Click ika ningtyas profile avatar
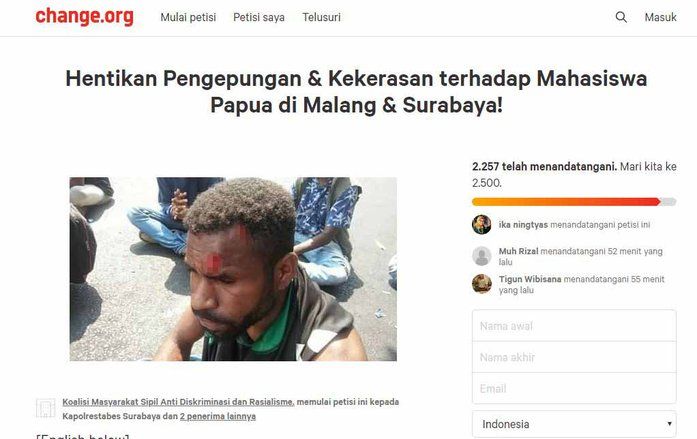Image resolution: width=697 pixels, height=439 pixels. (x=481, y=224)
